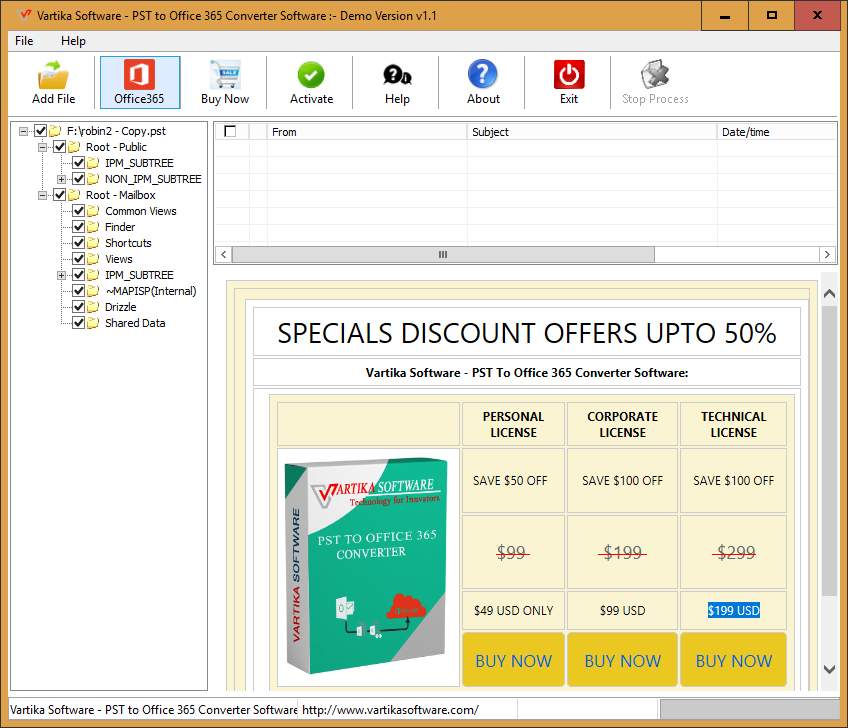The width and height of the screenshot is (848, 728).
Task: Click folder icon beside Shared Data
Action: point(93,323)
